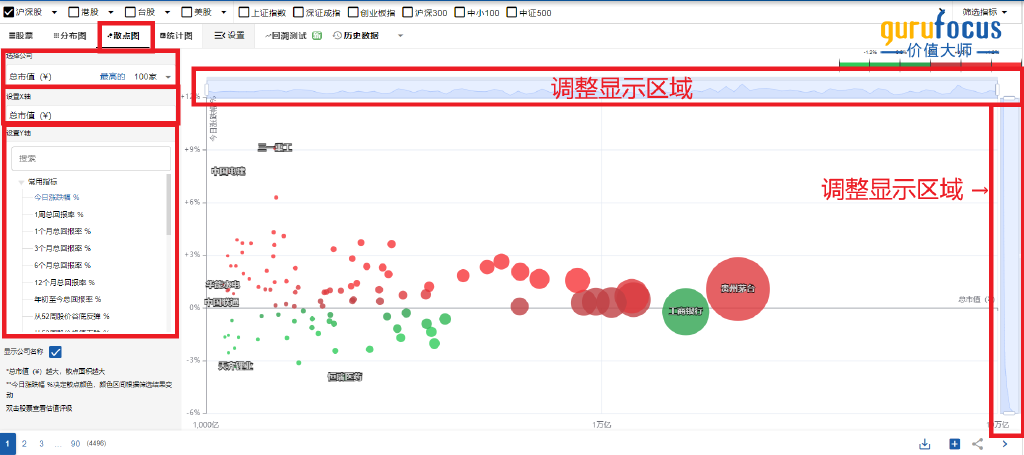1024x455 pixels.
Task: Collapse the 常用指标 tree group
Action: [22, 182]
